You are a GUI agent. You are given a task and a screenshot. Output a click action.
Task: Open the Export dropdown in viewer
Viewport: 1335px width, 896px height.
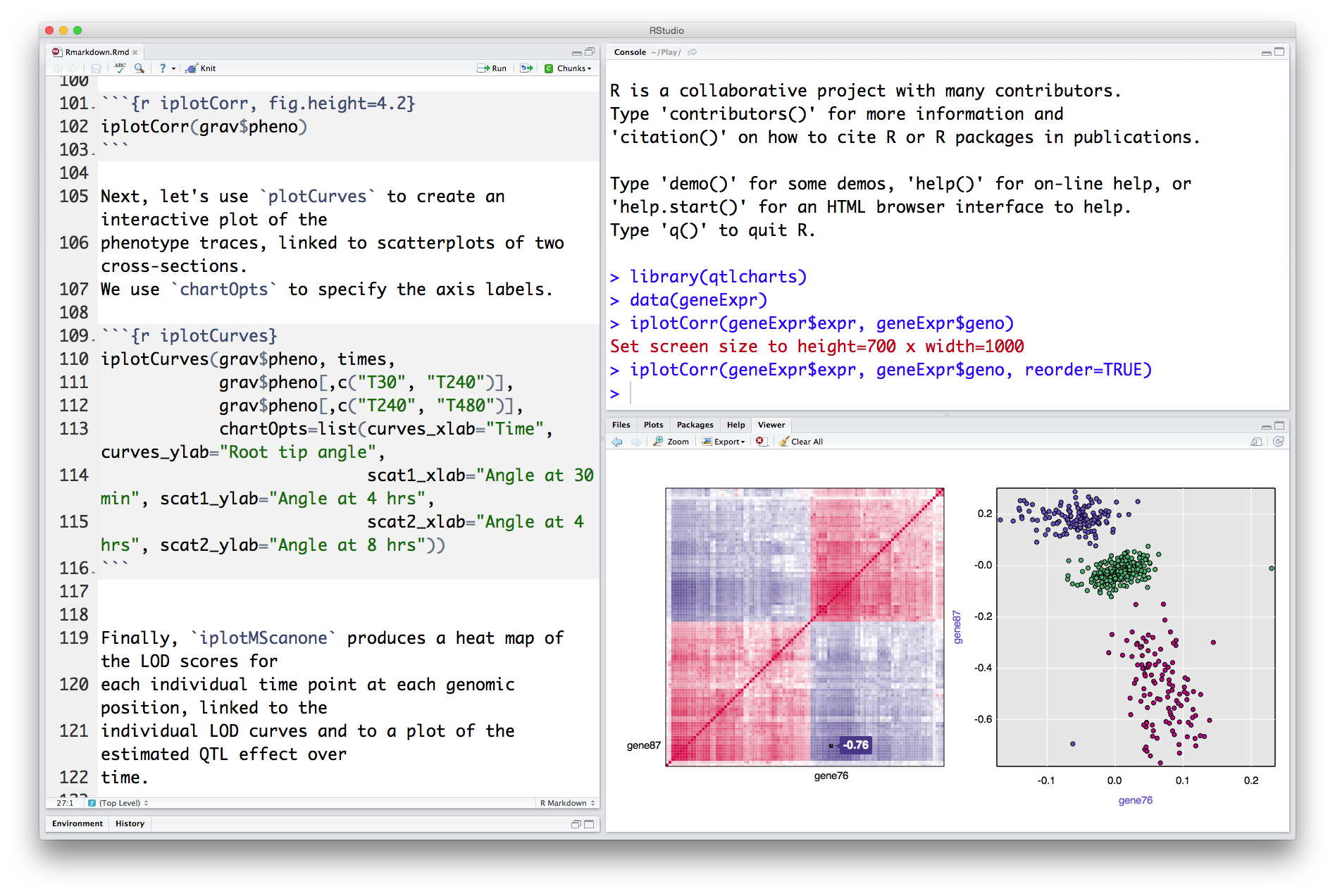724,442
